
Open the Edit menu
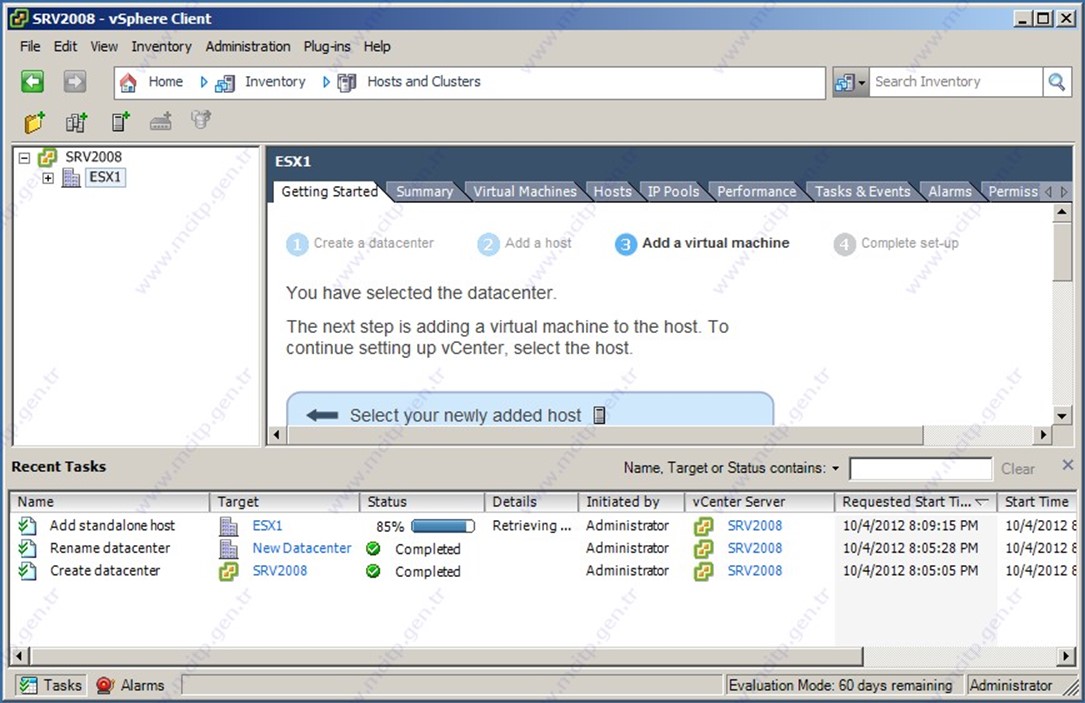[x=65, y=46]
